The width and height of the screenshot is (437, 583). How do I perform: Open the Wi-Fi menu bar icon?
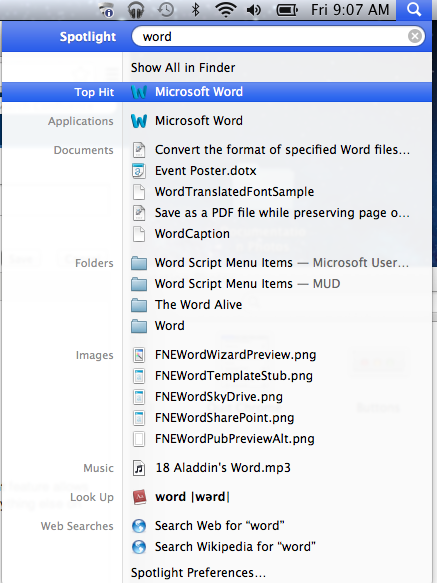(226, 10)
